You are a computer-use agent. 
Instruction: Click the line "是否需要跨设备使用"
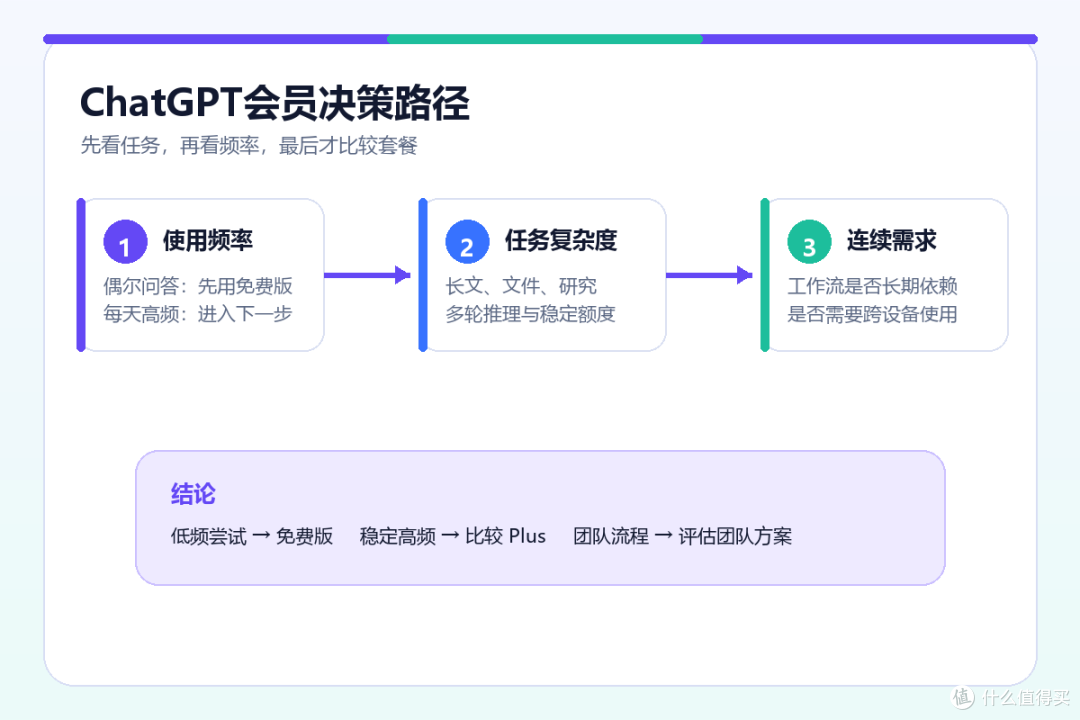[872, 314]
